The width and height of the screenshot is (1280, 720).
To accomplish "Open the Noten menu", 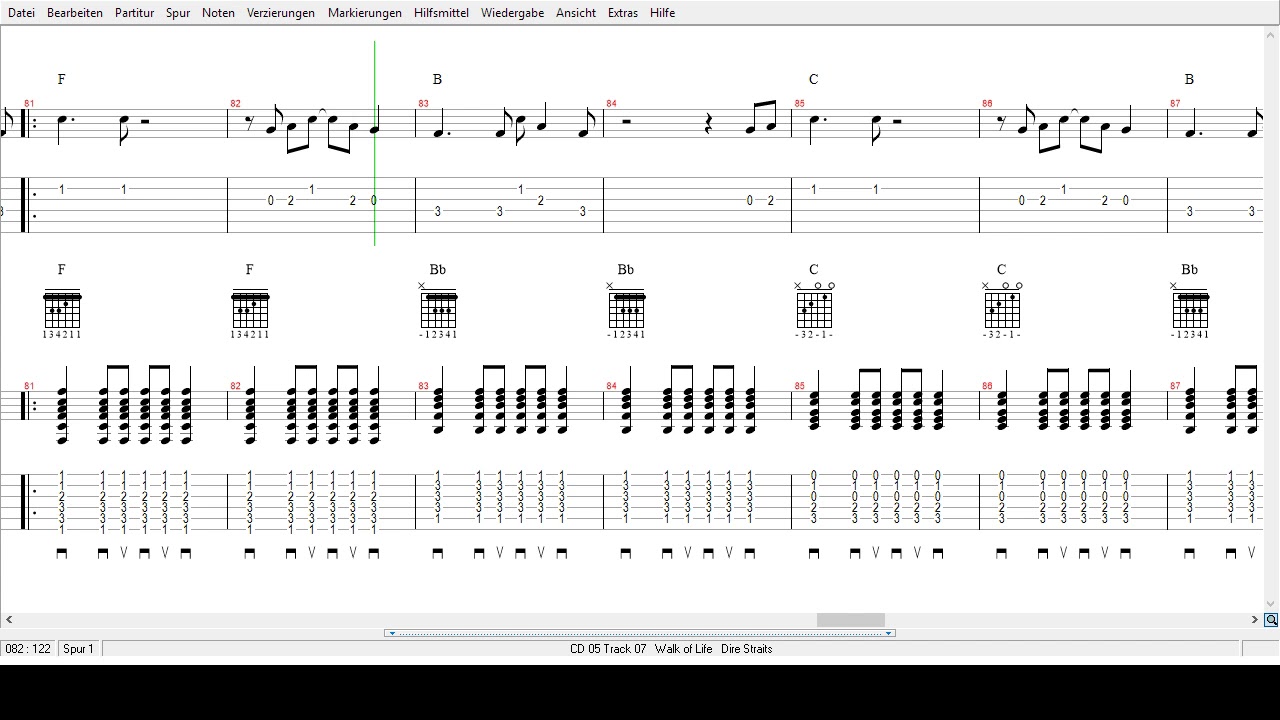I will pos(218,13).
